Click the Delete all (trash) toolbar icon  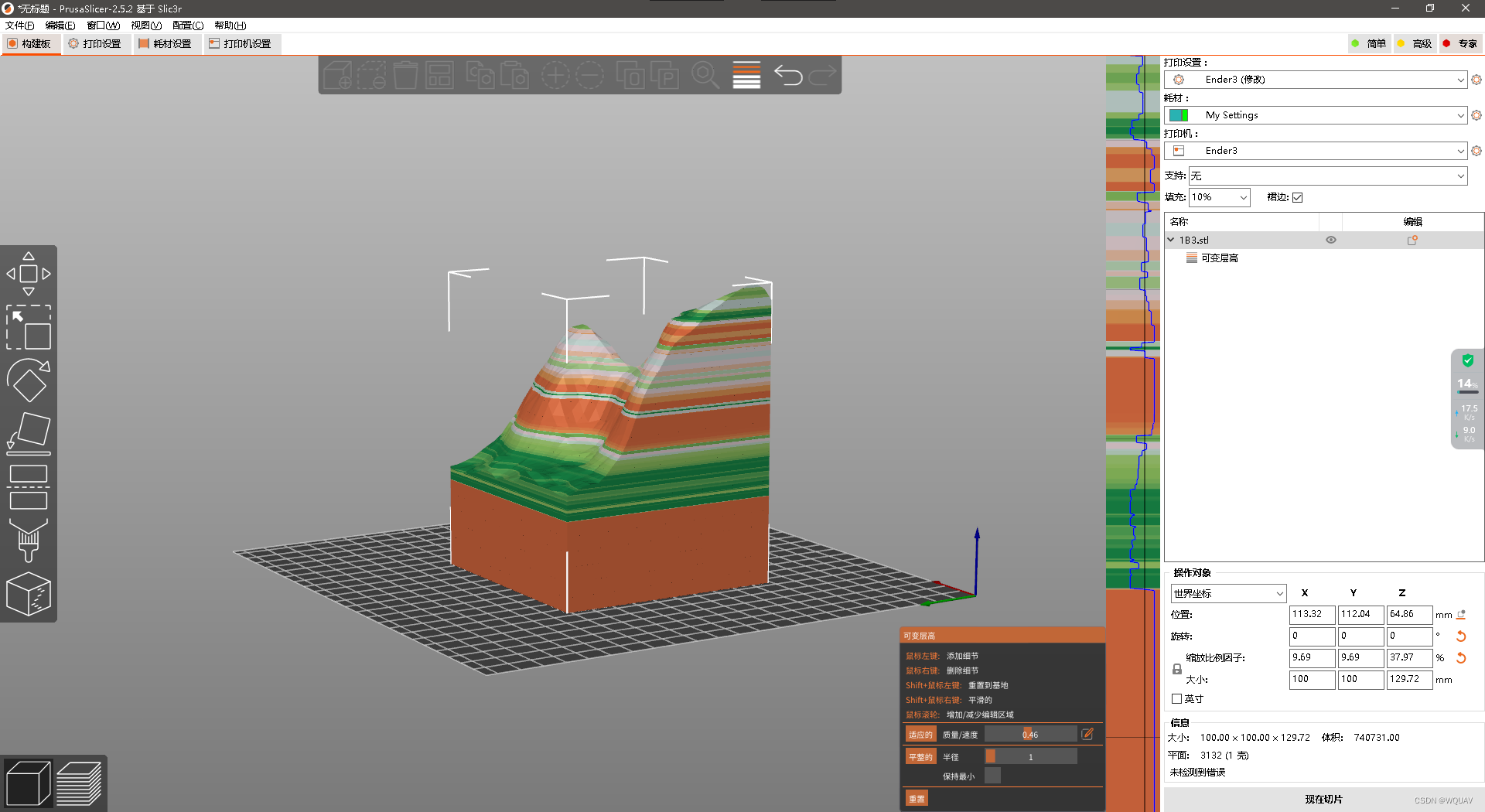(x=405, y=75)
